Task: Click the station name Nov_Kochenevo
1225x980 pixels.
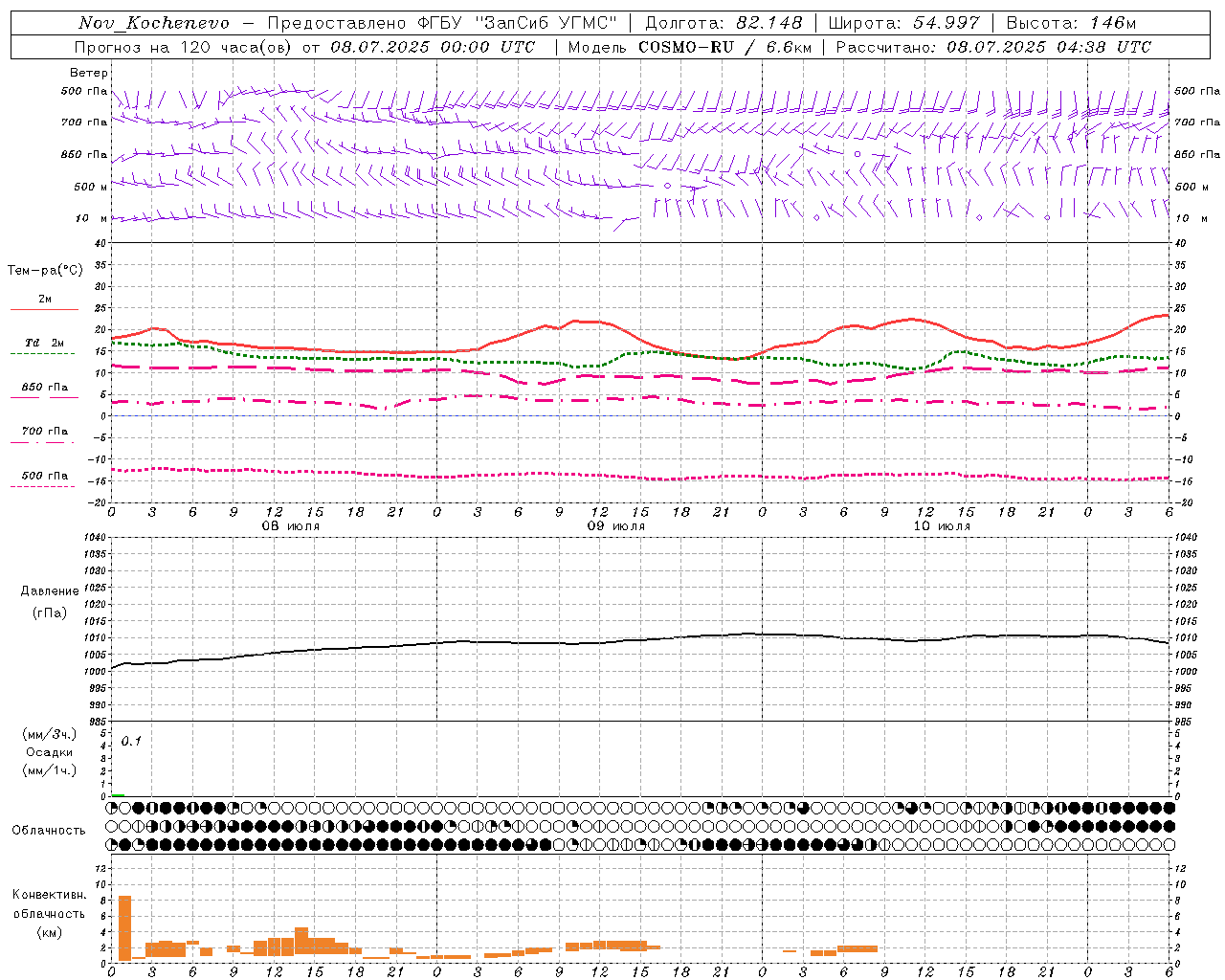Action: pos(153,23)
